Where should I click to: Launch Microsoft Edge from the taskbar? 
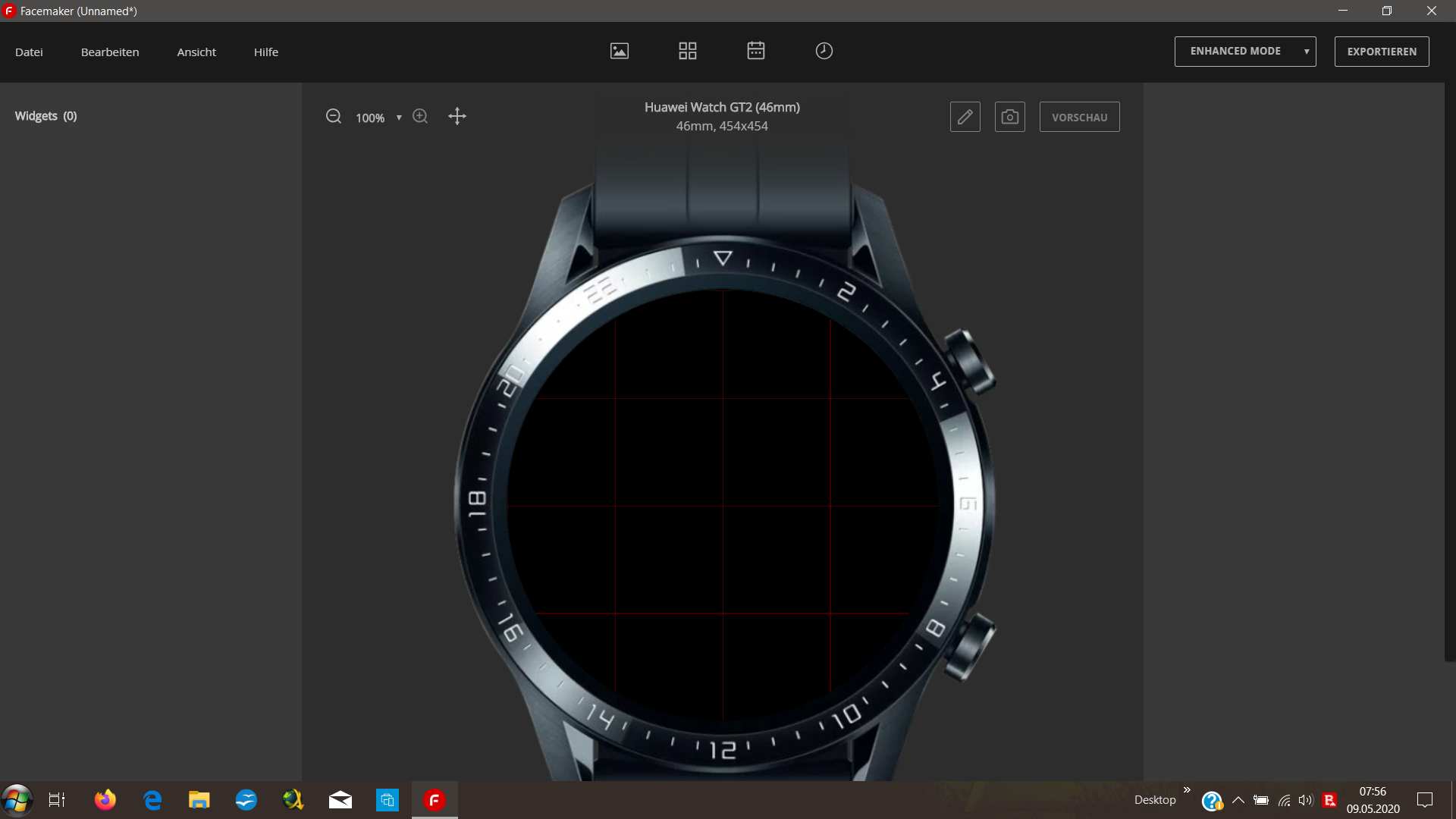pyautogui.click(x=152, y=800)
